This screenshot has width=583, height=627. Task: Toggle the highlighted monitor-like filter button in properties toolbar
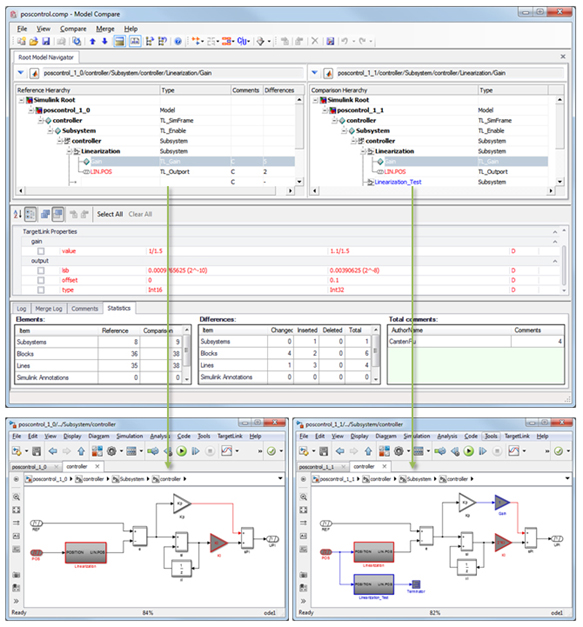pos(58,214)
